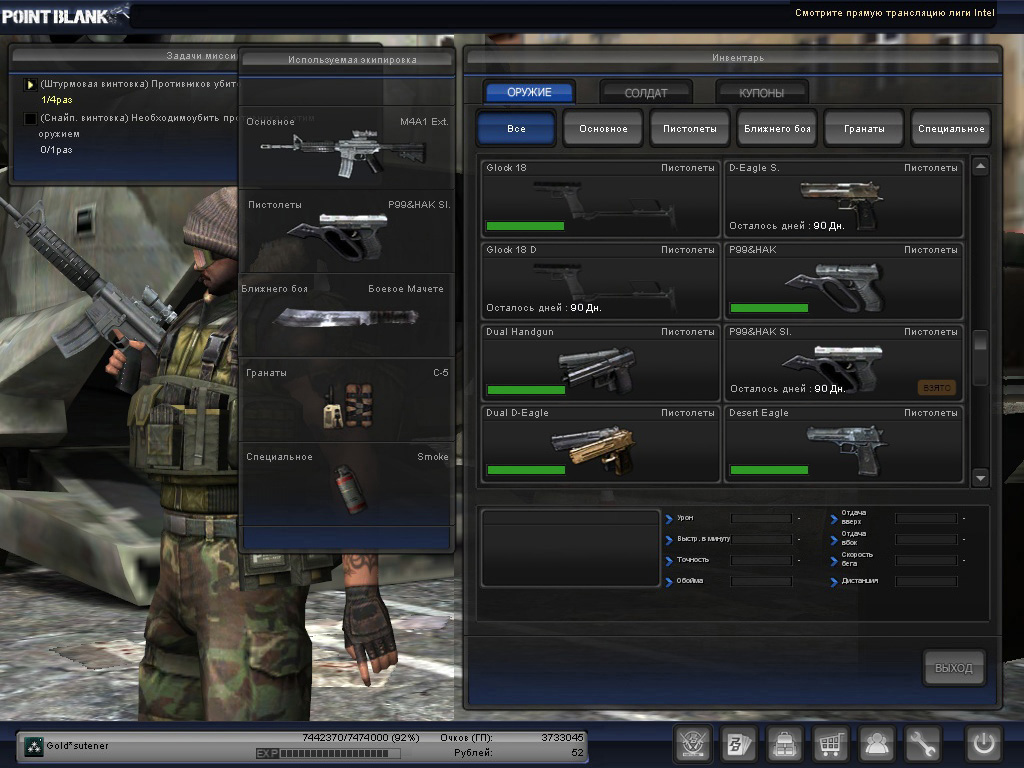Filter inventory by Ближнего боя
This screenshot has width=1024, height=768.
click(777, 128)
